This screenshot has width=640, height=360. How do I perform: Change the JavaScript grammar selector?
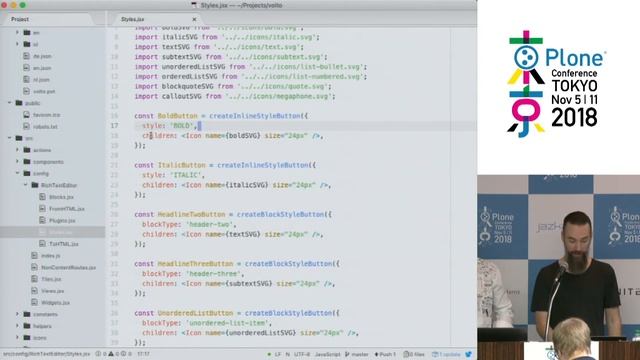pyautogui.click(x=327, y=354)
